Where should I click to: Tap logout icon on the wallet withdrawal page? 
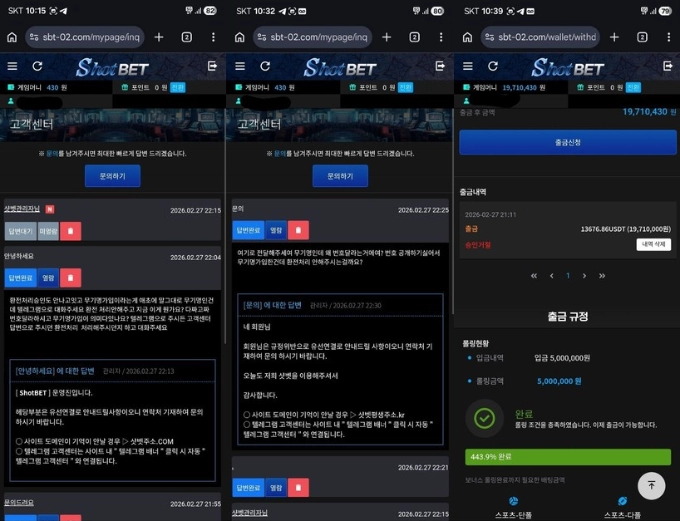(667, 66)
